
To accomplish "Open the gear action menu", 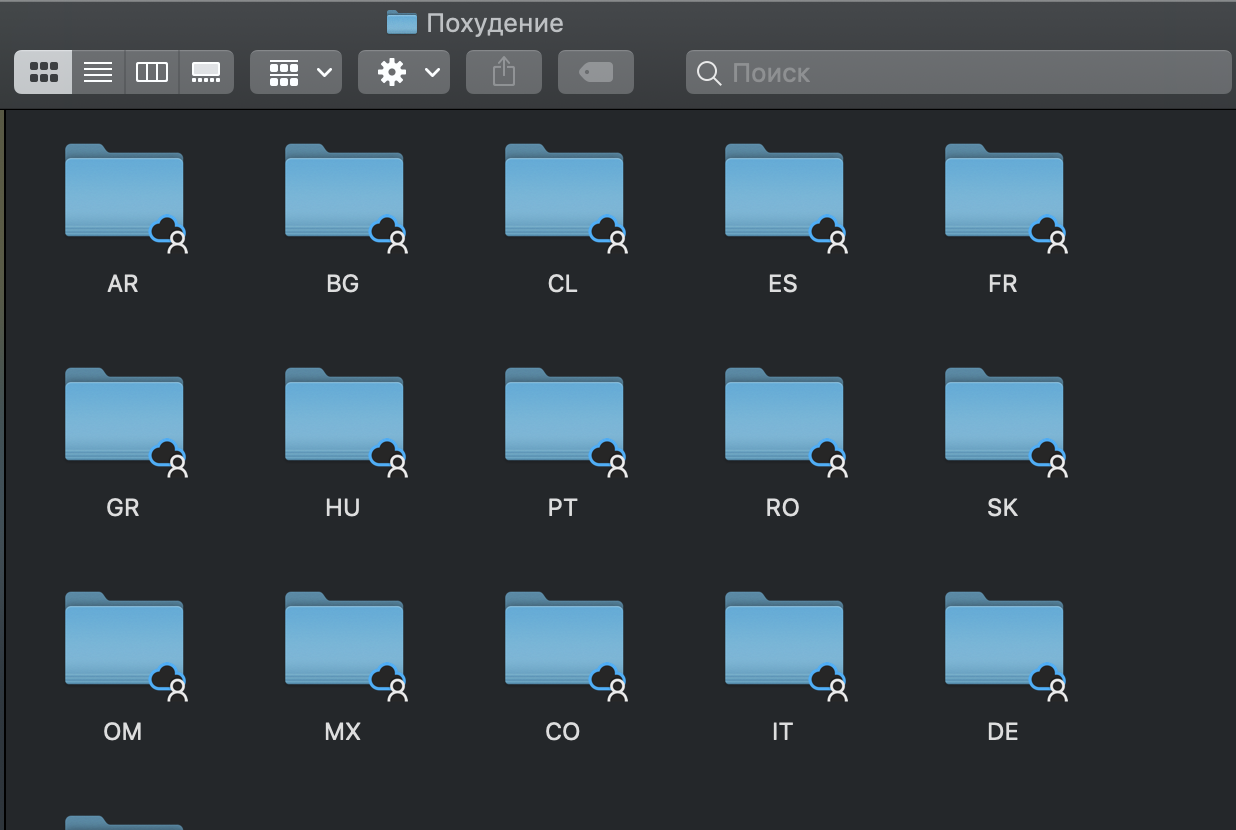I will pos(404,72).
